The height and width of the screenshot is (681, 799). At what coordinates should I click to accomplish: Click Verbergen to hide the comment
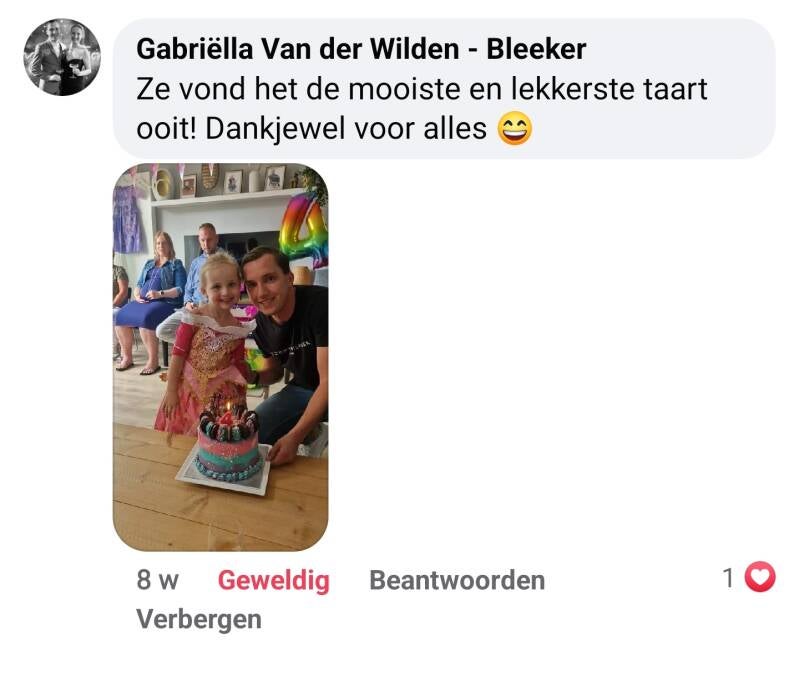(199, 619)
